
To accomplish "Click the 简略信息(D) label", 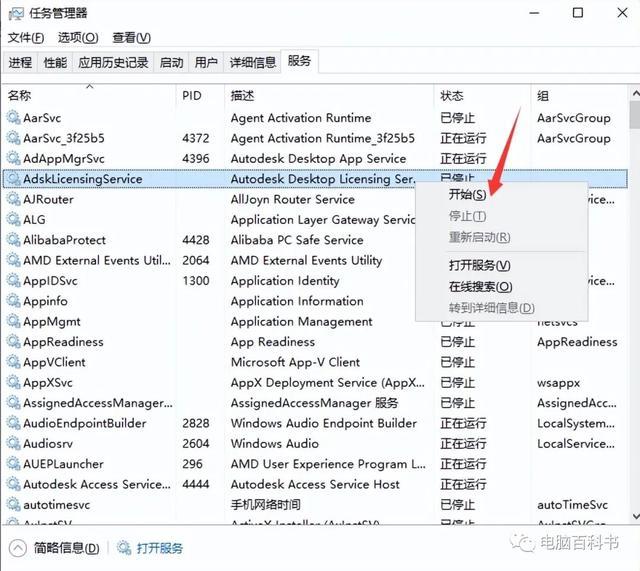I will 67,548.
